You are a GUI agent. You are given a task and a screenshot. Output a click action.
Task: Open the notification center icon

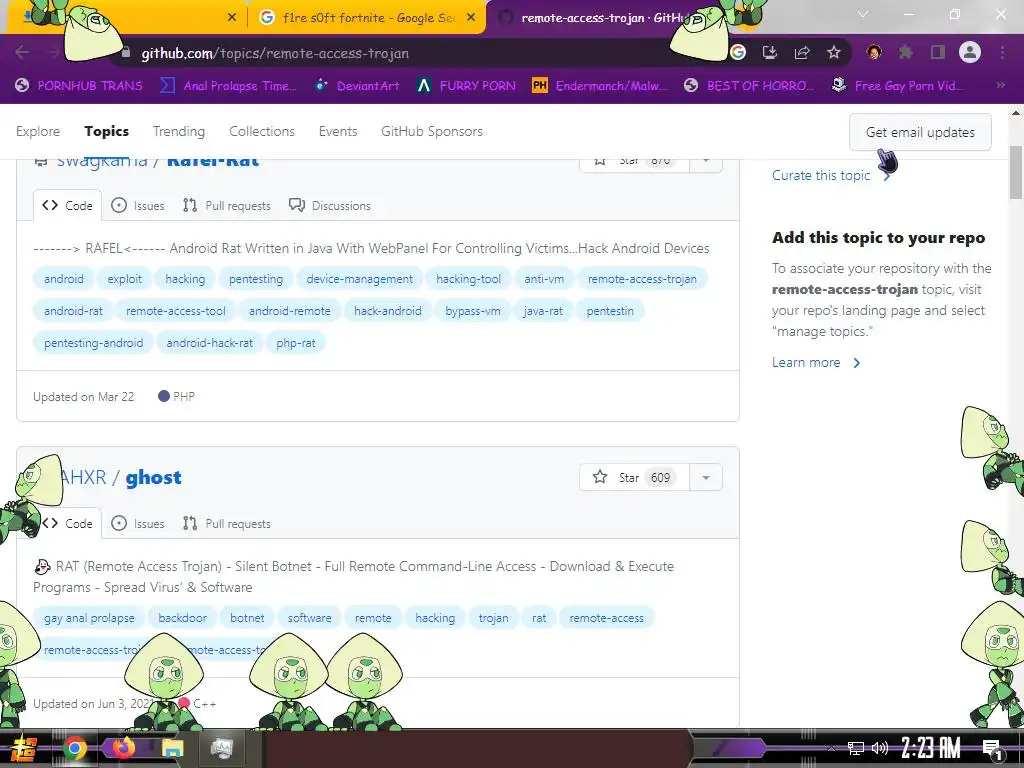pos(993,749)
